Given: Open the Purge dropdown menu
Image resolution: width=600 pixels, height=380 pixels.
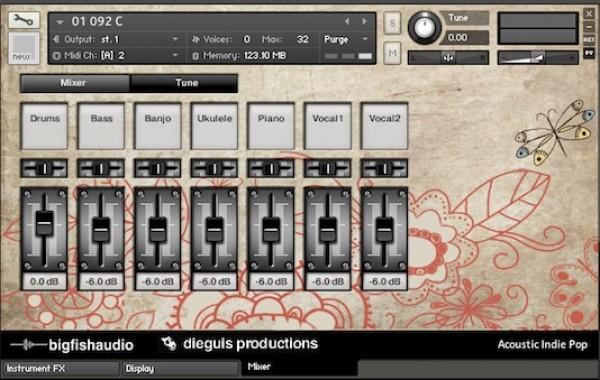Looking at the screenshot, I should tap(365, 39).
